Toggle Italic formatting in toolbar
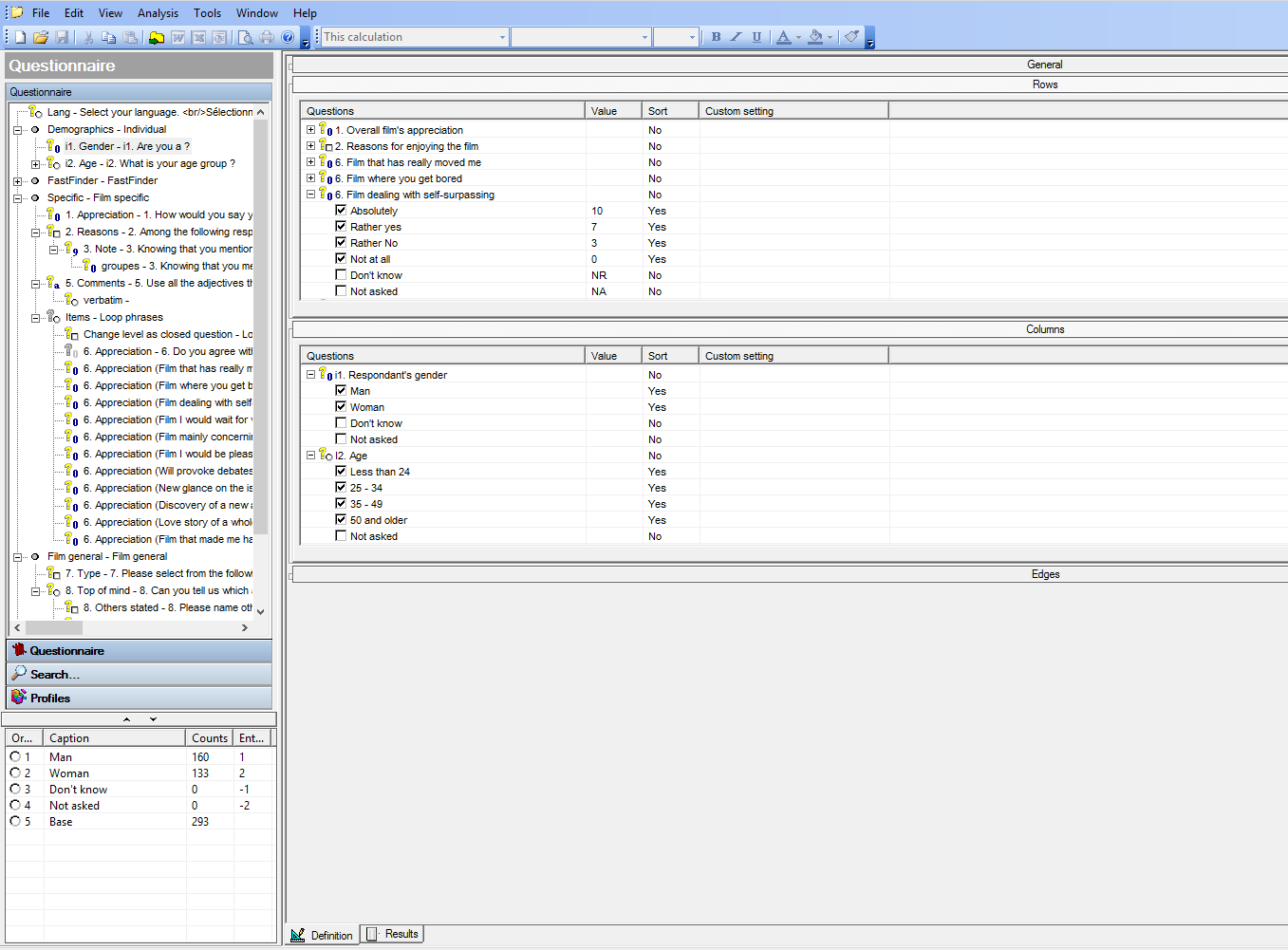This screenshot has height=950, width=1288. tap(736, 37)
